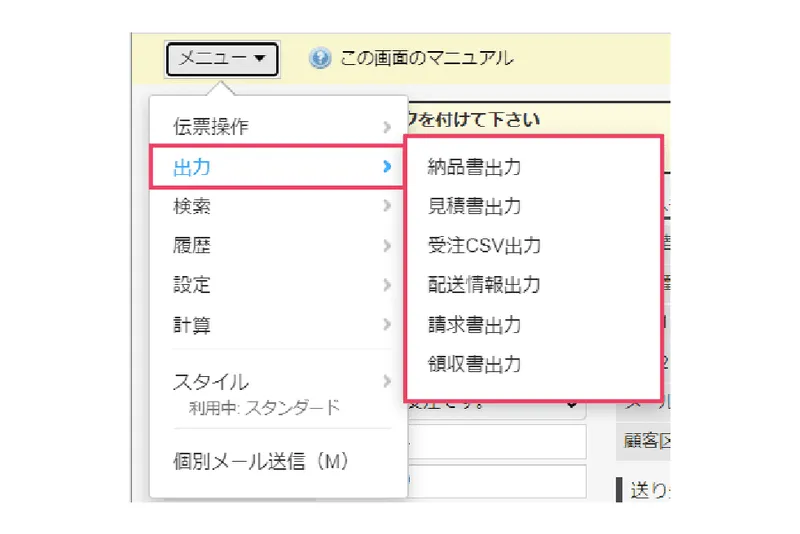This screenshot has width=800, height=534.
Task: Open the メニュー dropdown button
Action: pyautogui.click(x=222, y=59)
